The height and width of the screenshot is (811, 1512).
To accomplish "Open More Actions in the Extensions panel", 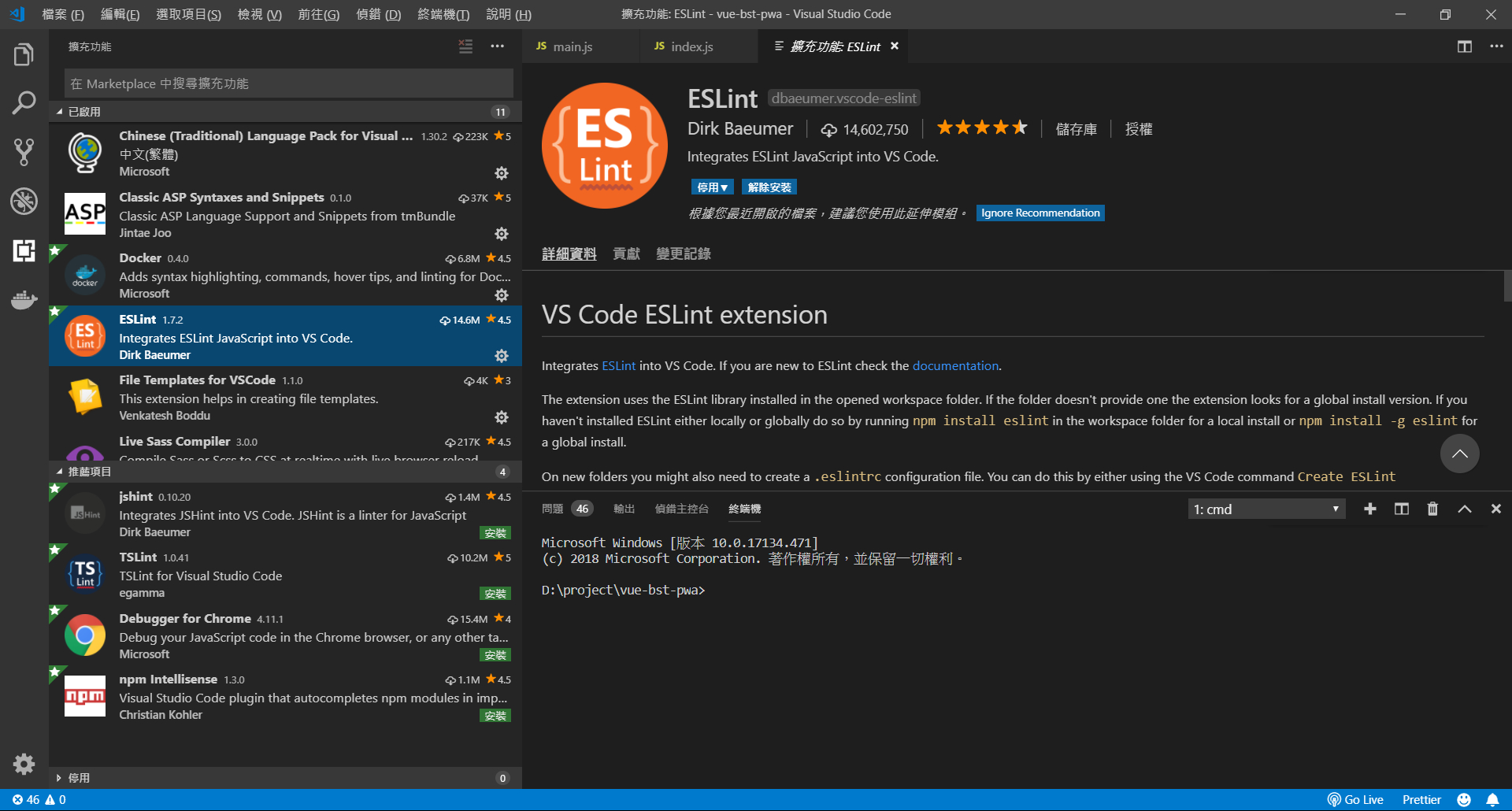I will click(497, 46).
